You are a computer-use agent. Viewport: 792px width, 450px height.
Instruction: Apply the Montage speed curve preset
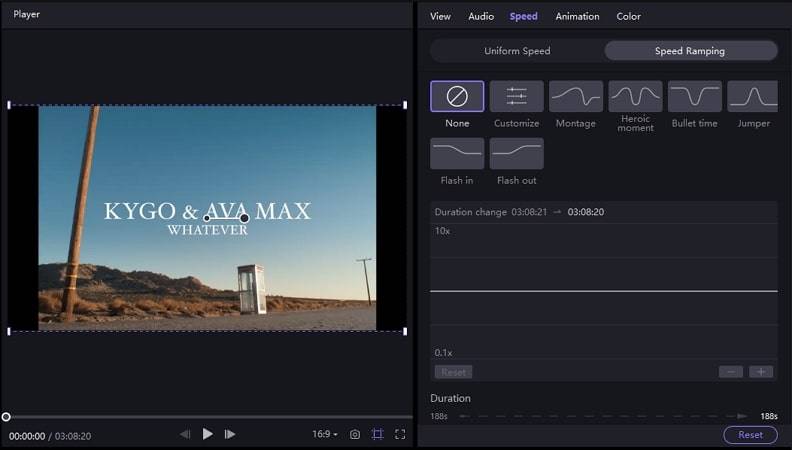576,97
